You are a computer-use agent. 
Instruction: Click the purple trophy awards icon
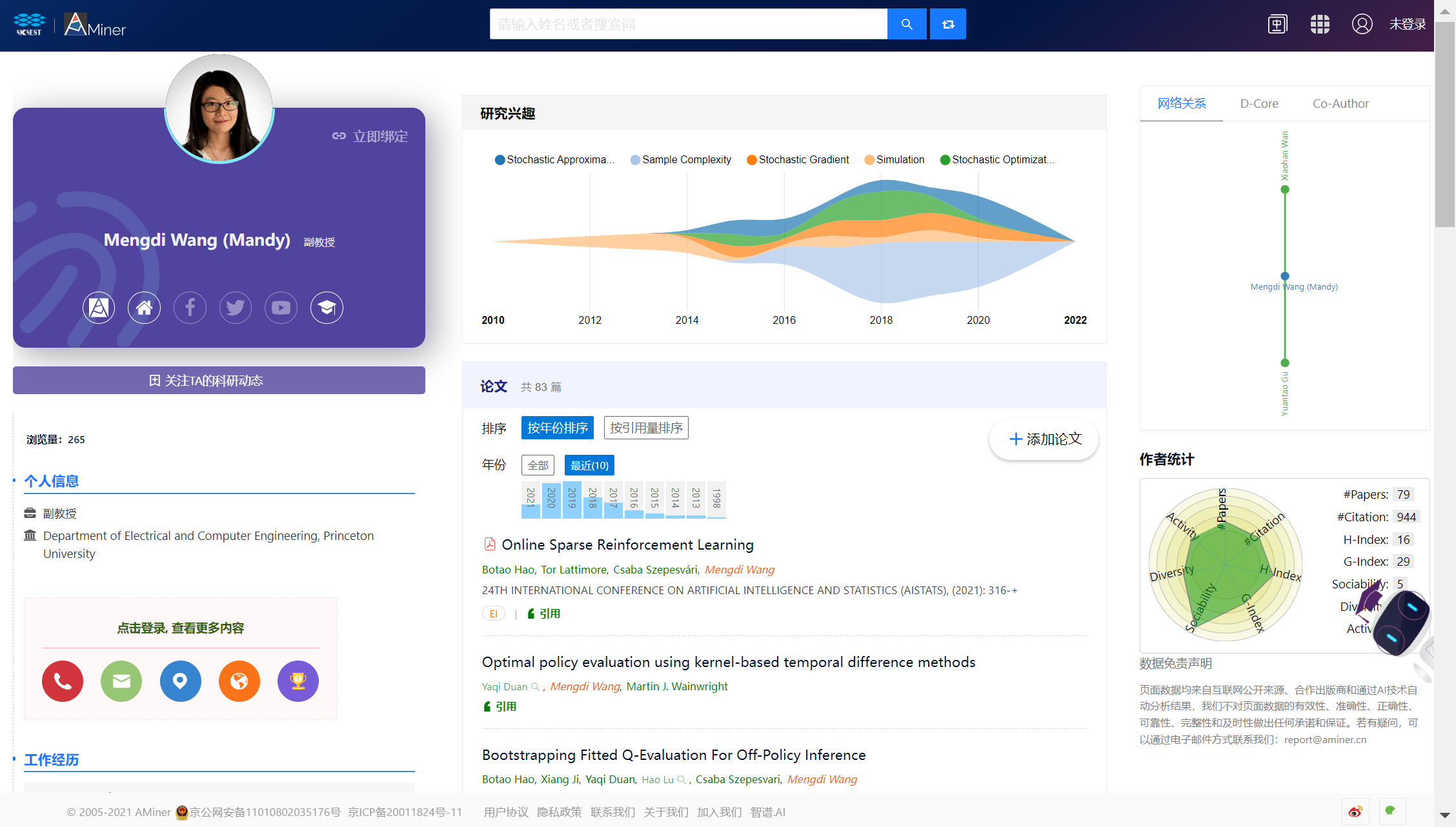tap(298, 681)
